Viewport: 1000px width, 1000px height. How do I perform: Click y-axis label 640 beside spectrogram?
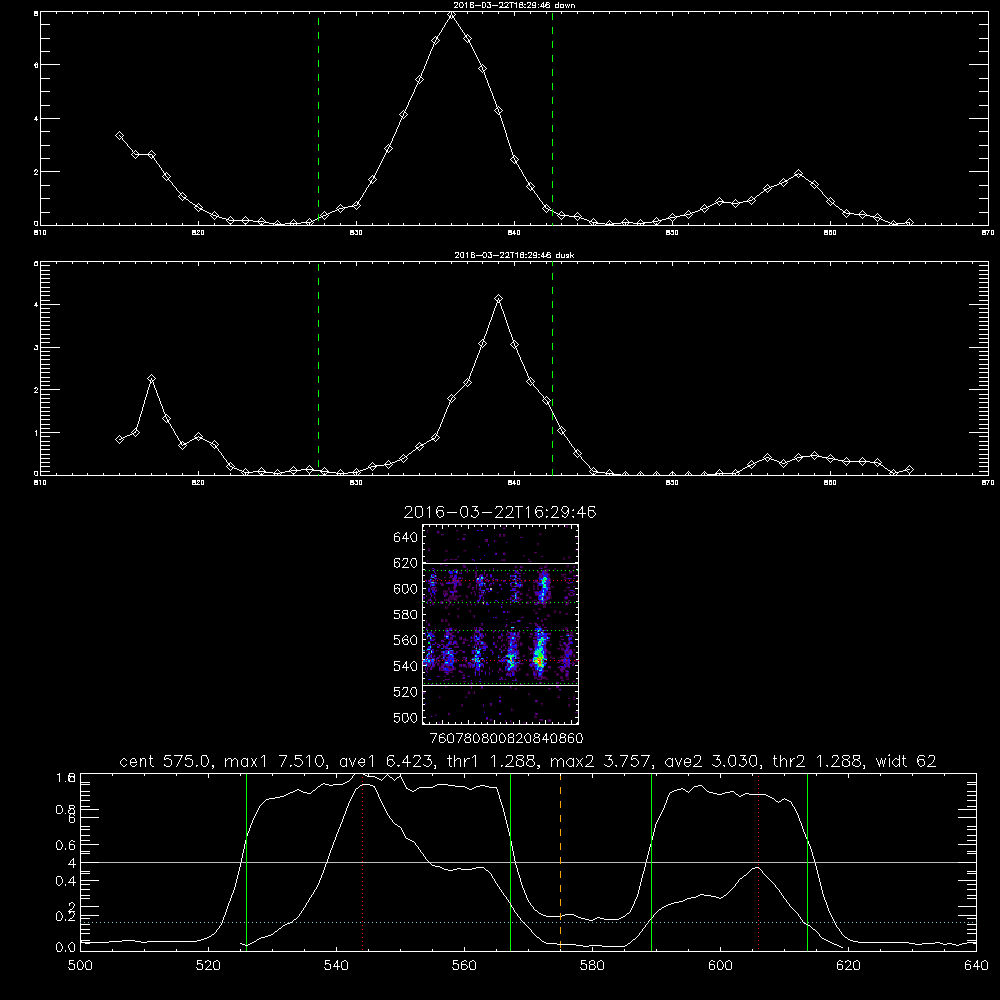pyautogui.click(x=405, y=538)
